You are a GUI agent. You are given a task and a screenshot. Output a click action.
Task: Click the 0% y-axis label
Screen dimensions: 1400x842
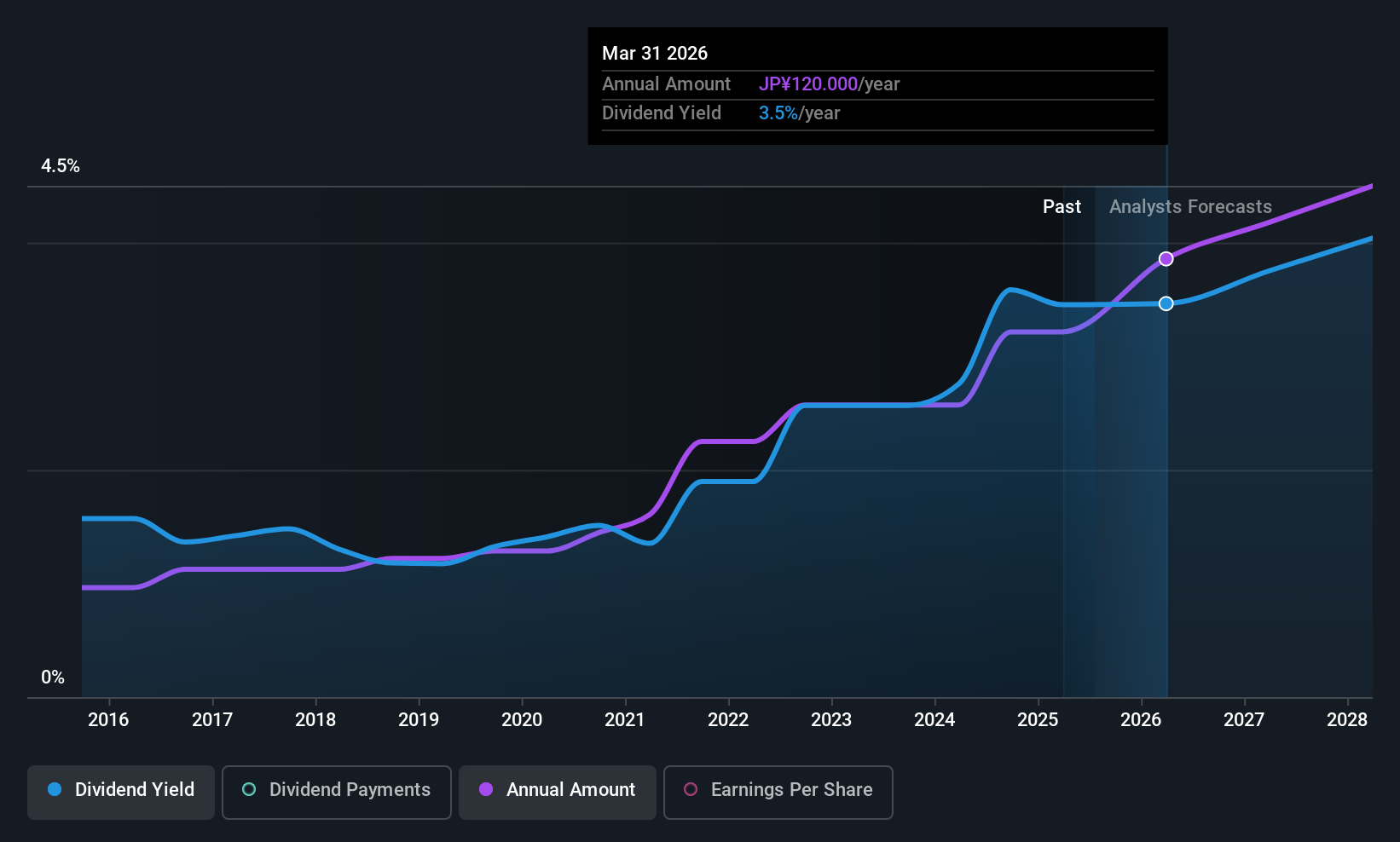(53, 678)
